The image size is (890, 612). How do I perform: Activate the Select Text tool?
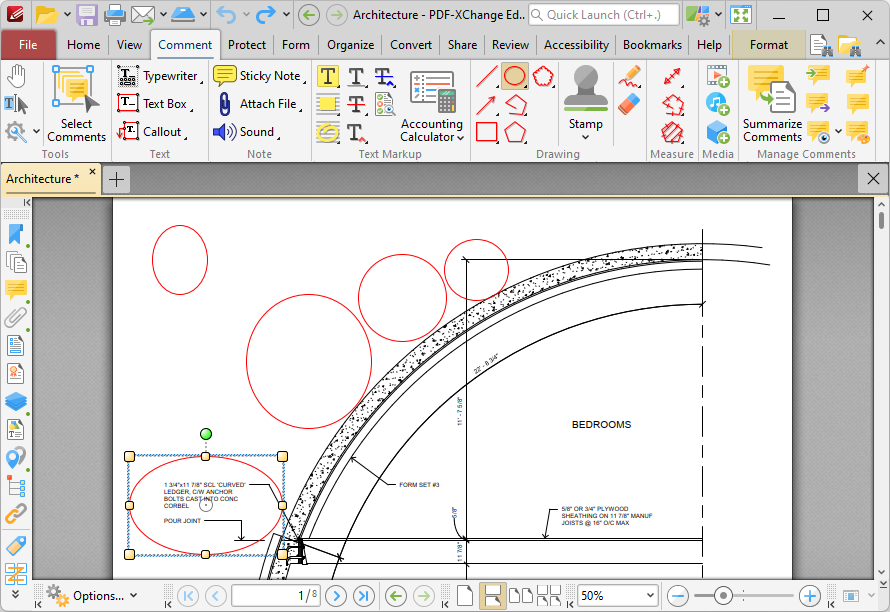pos(16,104)
